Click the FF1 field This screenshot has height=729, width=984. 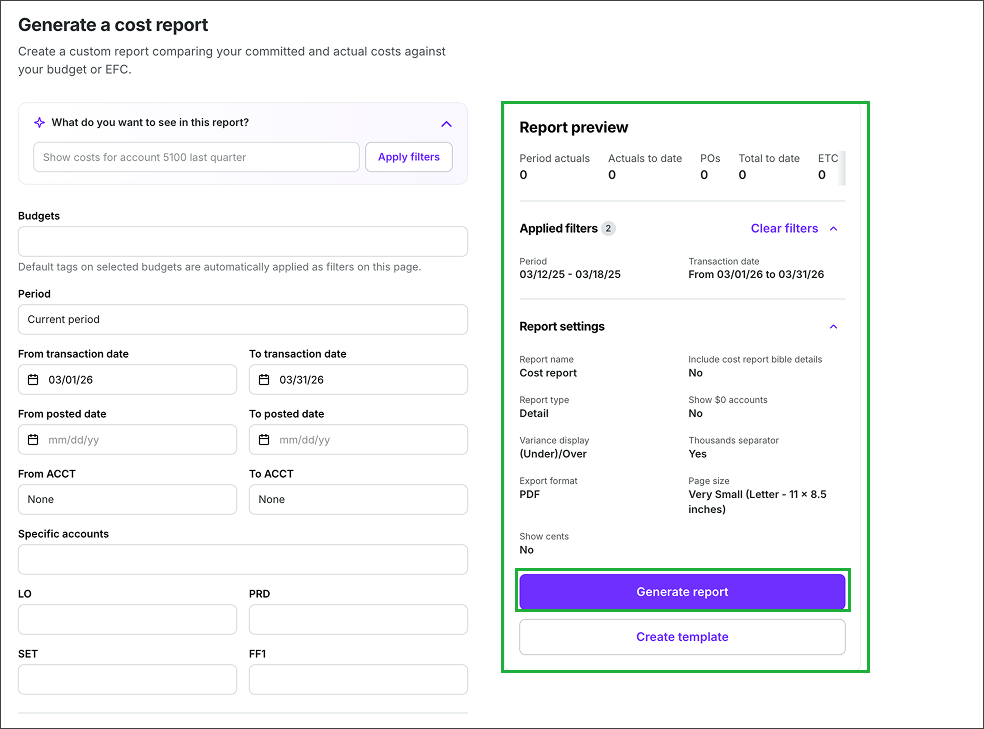[x=358, y=679]
